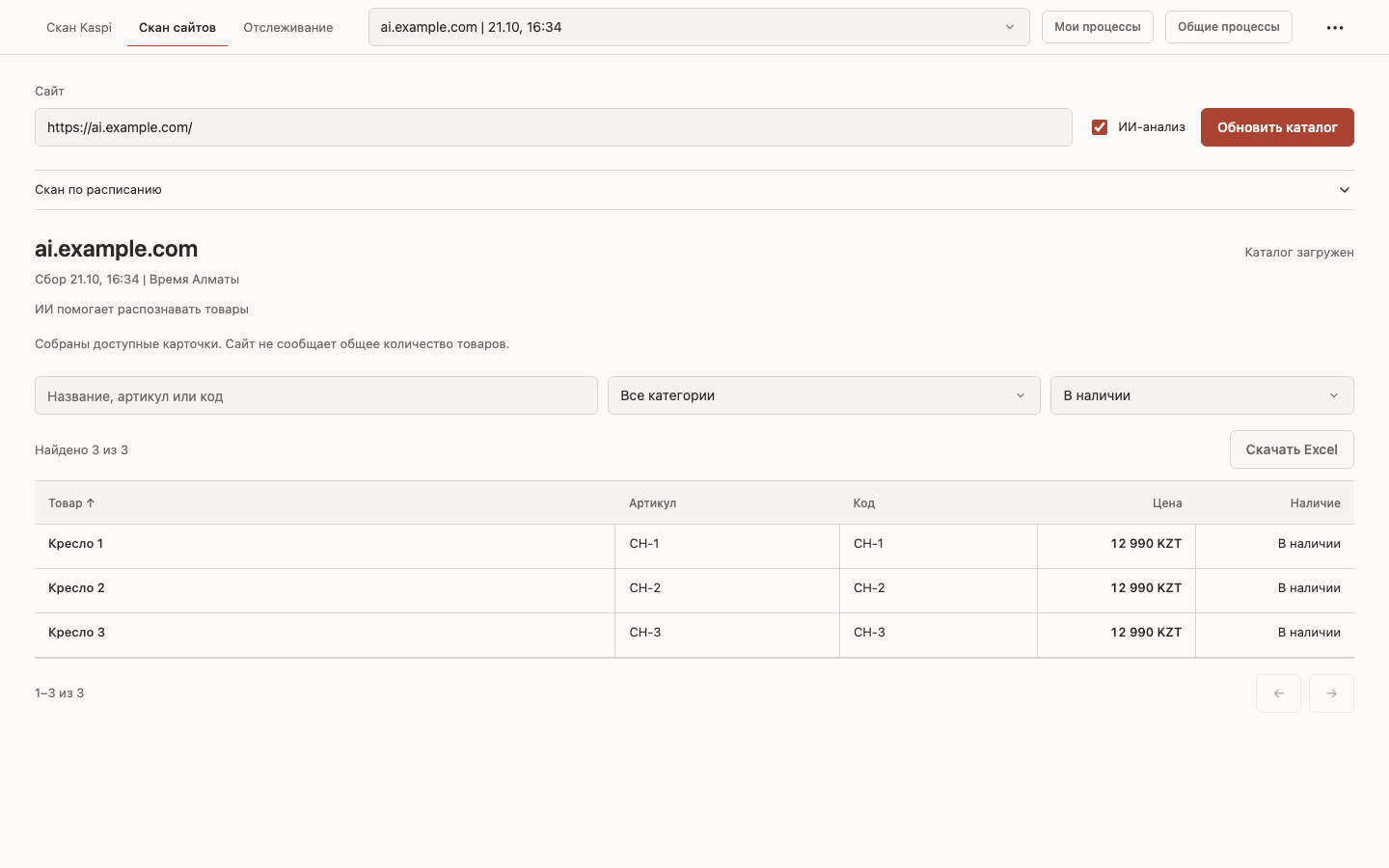Screen dimensions: 1389x868
Task: Open the В наличии availability dropdown
Action: pos(1202,395)
